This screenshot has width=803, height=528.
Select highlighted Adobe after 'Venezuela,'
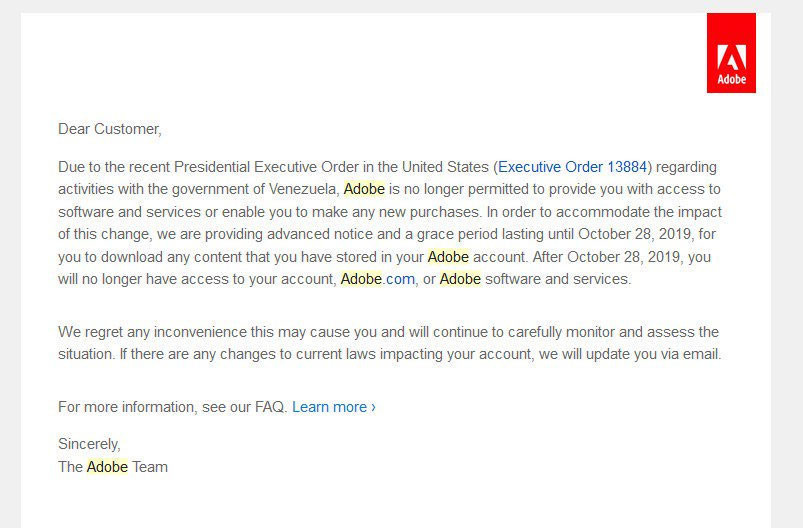tap(364, 189)
